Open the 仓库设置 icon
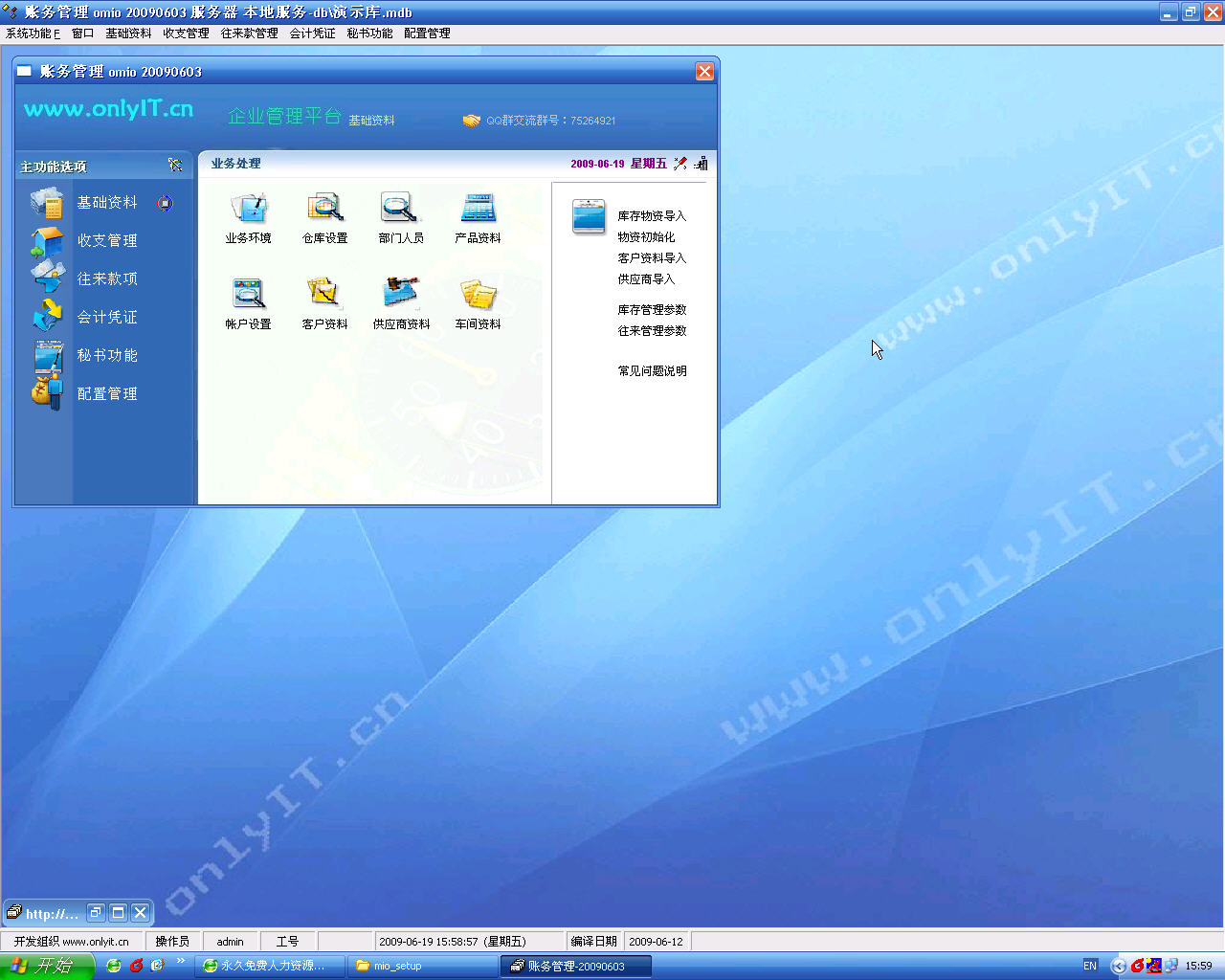The image size is (1225, 980). pos(324,209)
